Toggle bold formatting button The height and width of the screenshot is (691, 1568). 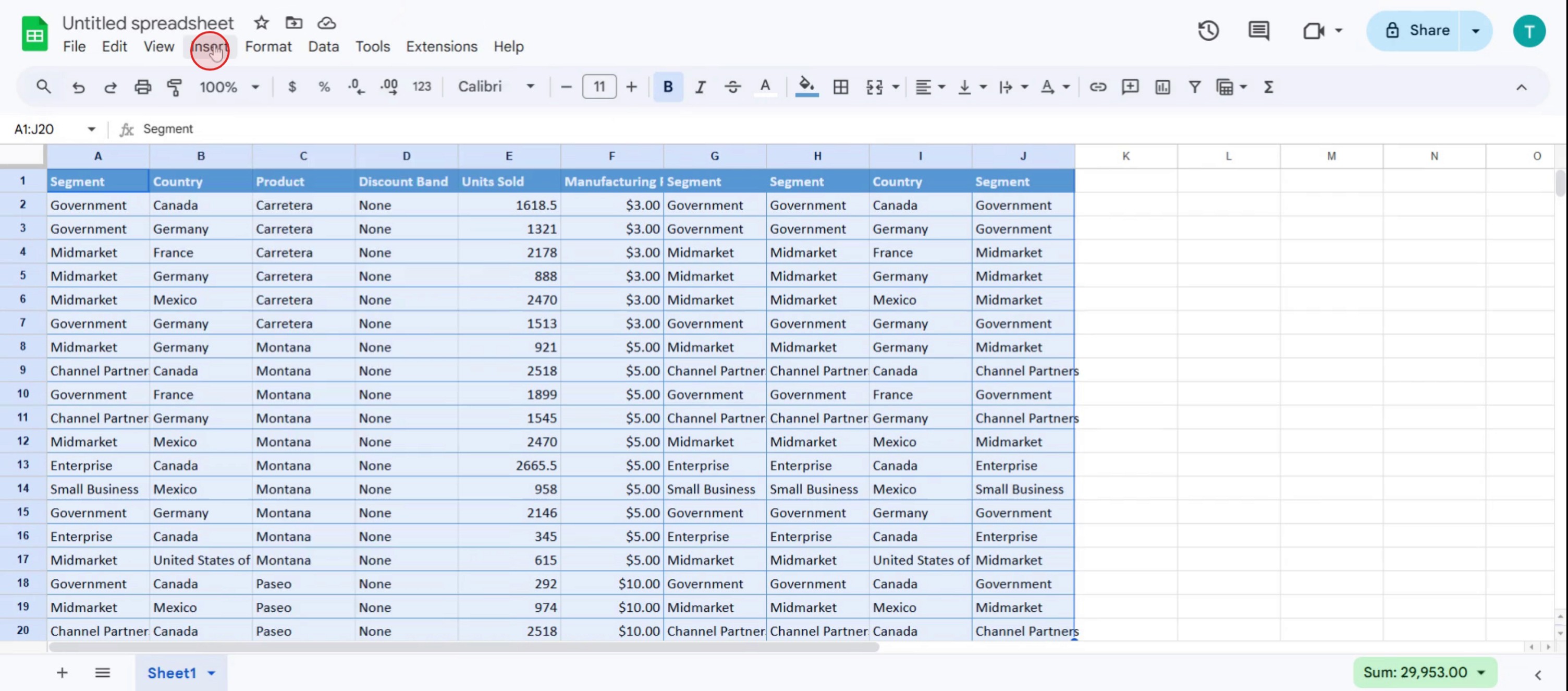coord(668,87)
